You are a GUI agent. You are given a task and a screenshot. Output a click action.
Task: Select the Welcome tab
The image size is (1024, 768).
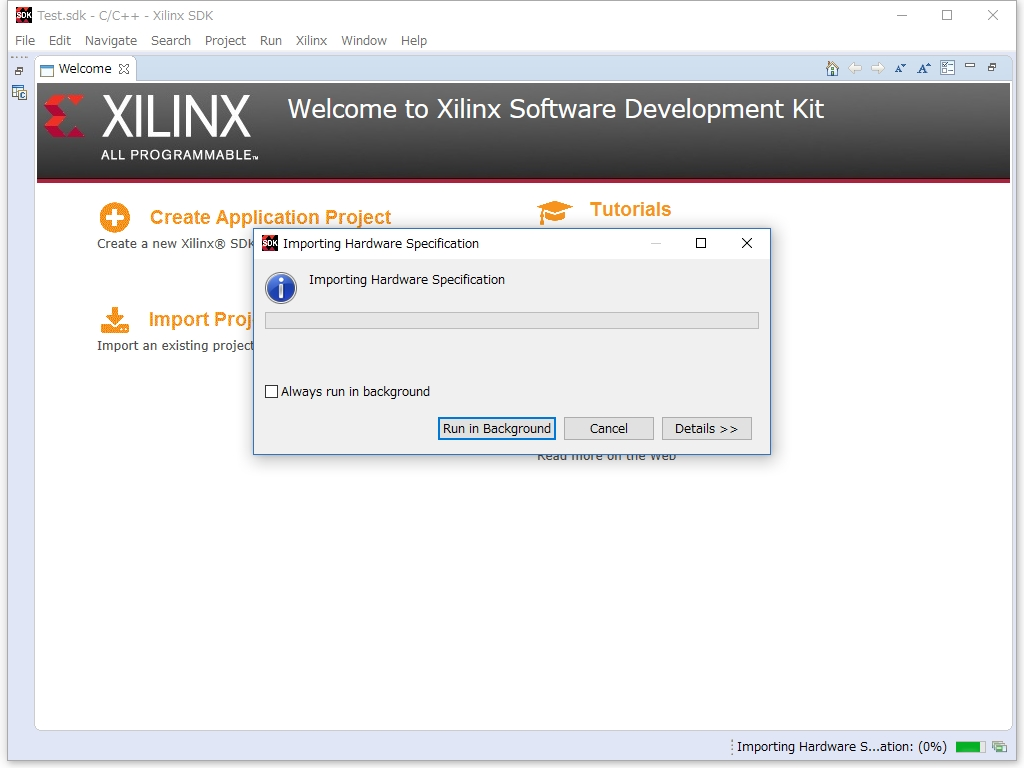85,69
